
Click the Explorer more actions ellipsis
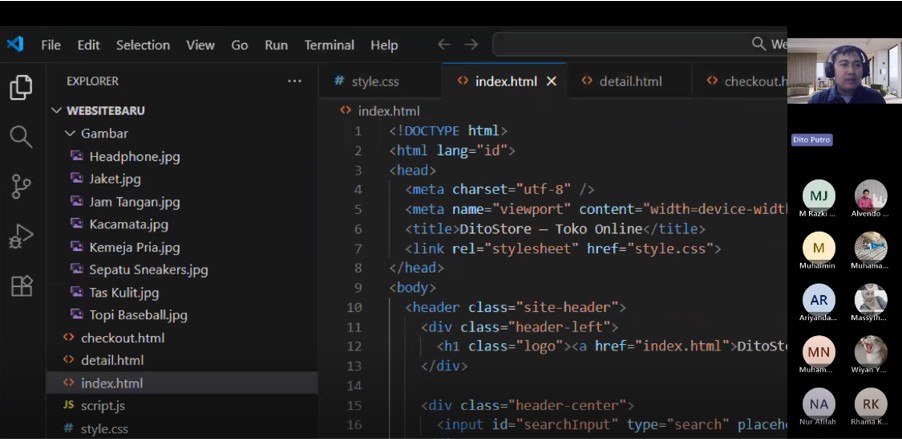294,81
